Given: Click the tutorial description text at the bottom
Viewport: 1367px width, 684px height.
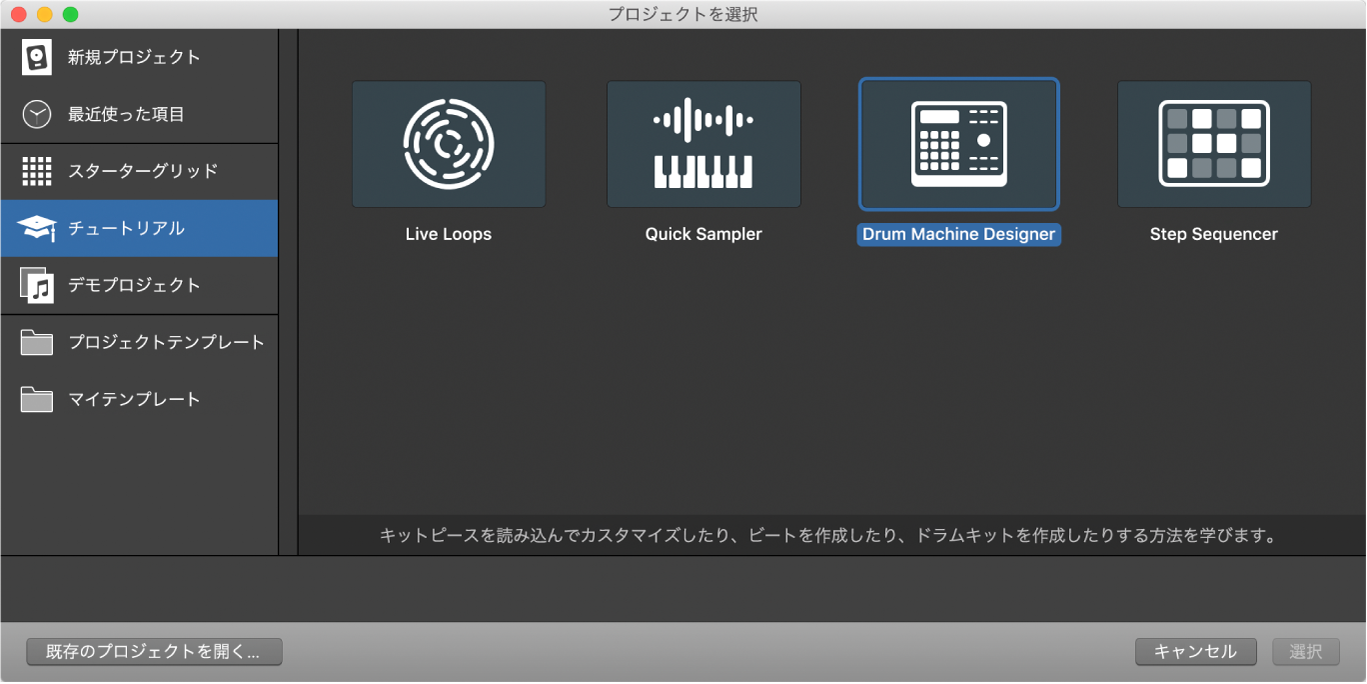Looking at the screenshot, I should tap(828, 536).
